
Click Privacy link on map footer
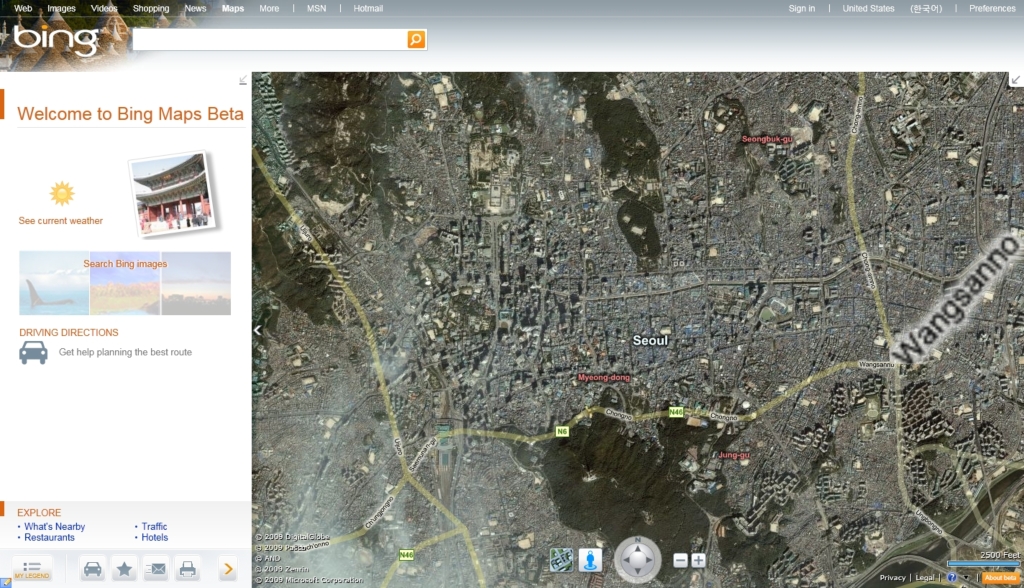coord(893,578)
